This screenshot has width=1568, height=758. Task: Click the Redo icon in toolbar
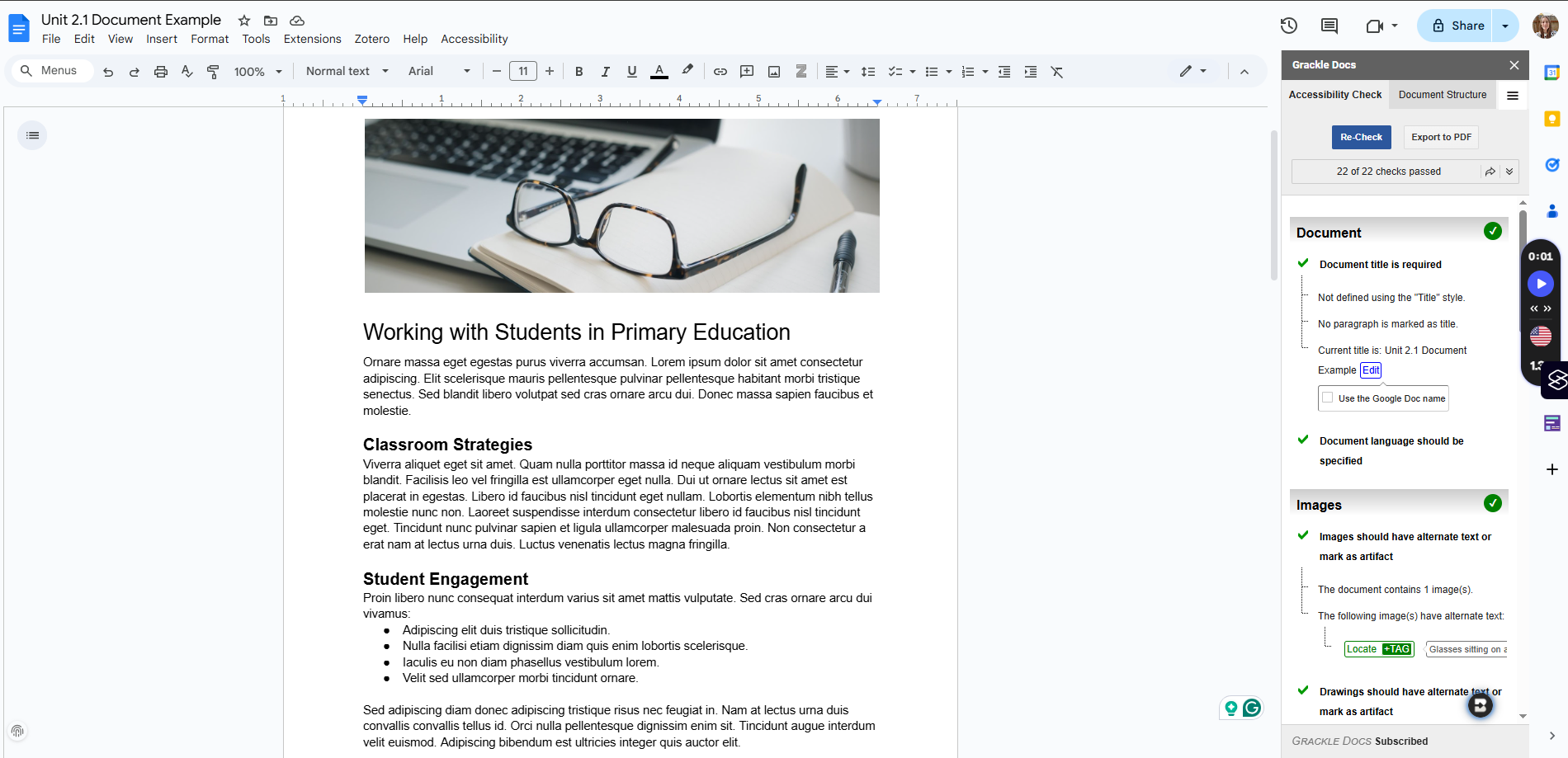pyautogui.click(x=135, y=72)
